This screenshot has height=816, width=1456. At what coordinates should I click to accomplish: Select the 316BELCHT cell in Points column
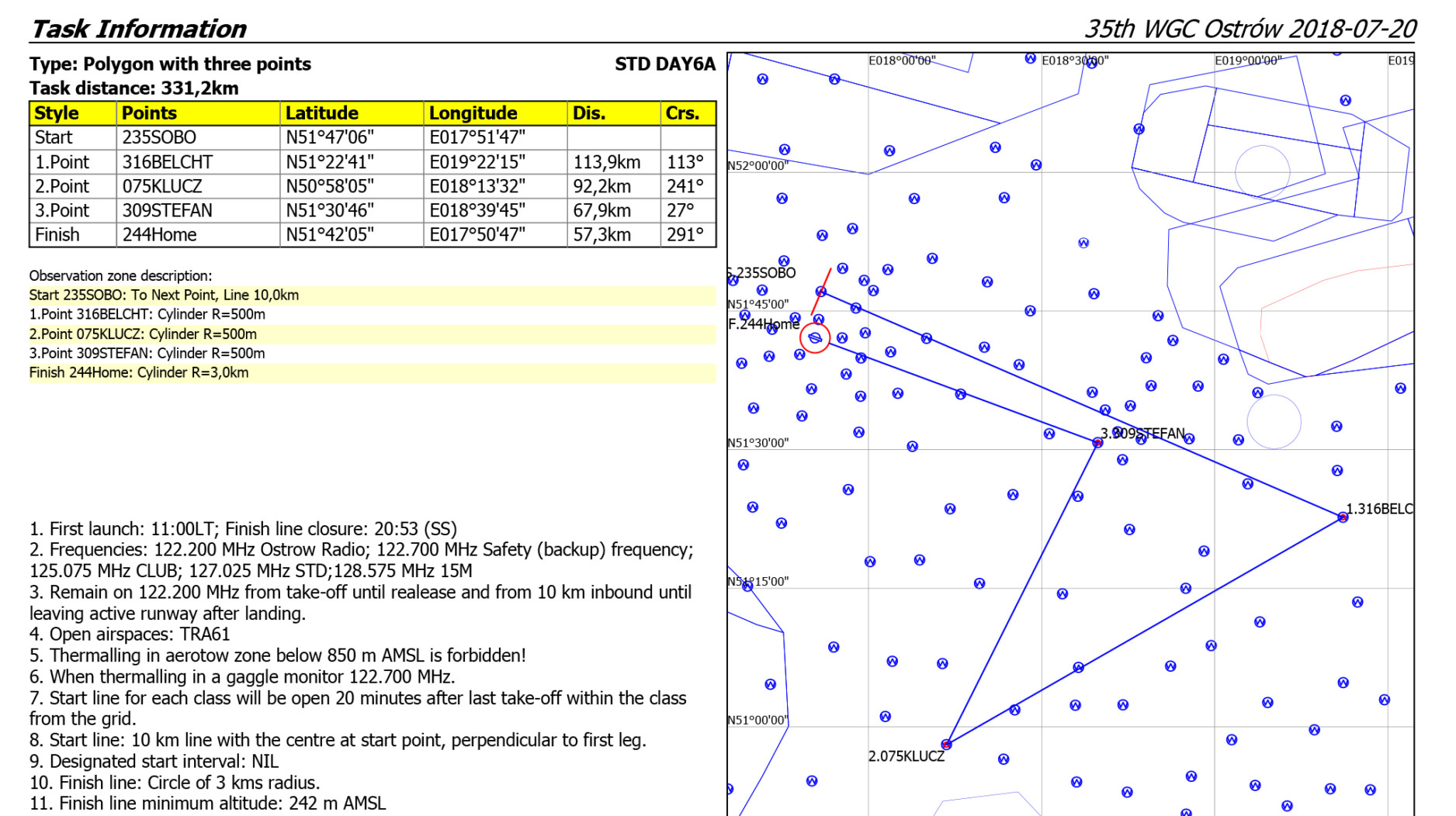coord(167,162)
